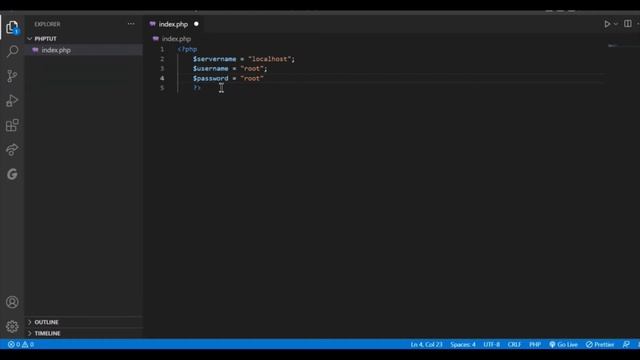Click the unsaved dot on index.php tab
The image size is (640, 360).
pos(196,24)
